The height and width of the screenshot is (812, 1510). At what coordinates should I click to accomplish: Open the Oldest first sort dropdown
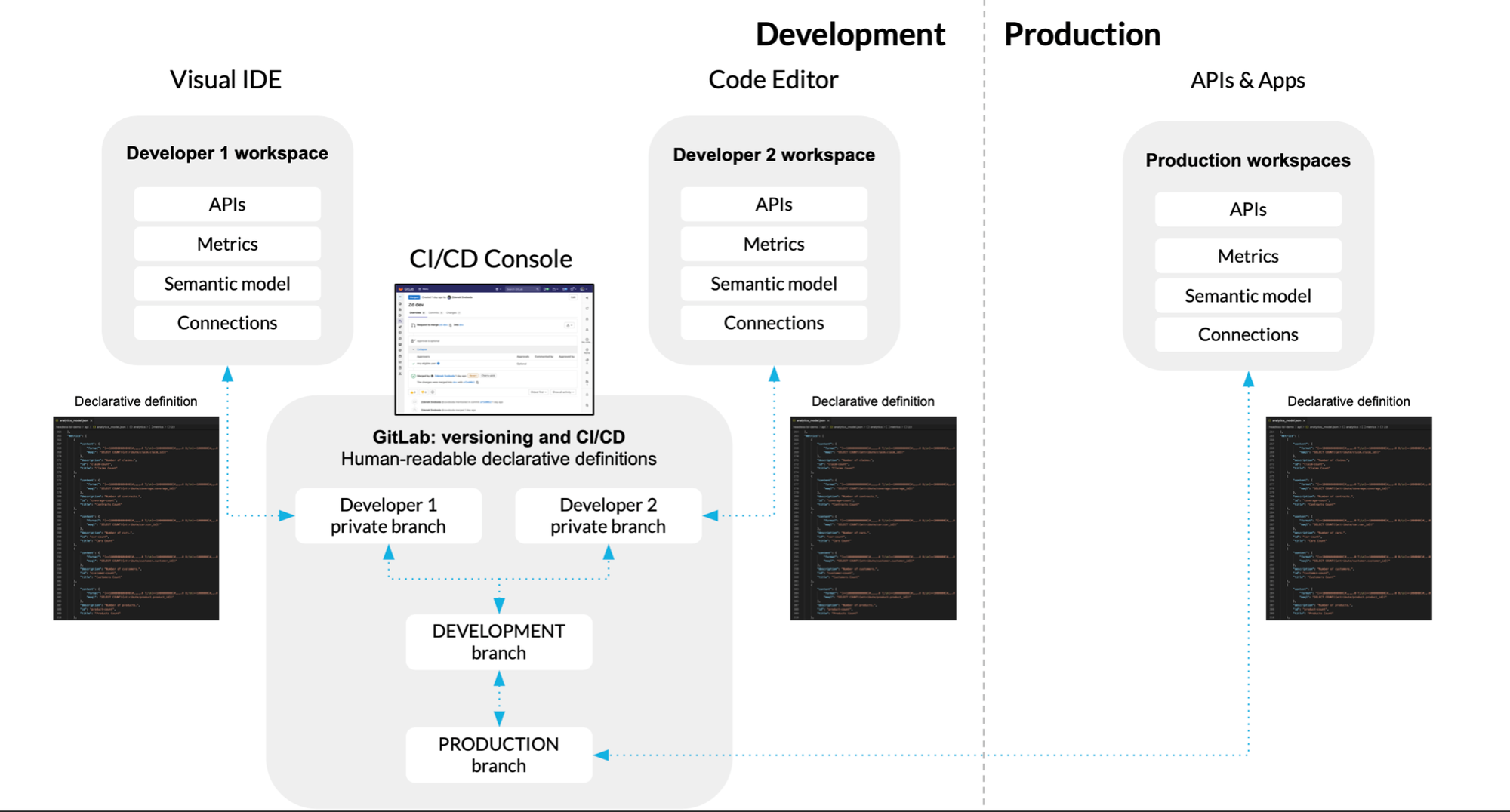point(538,392)
